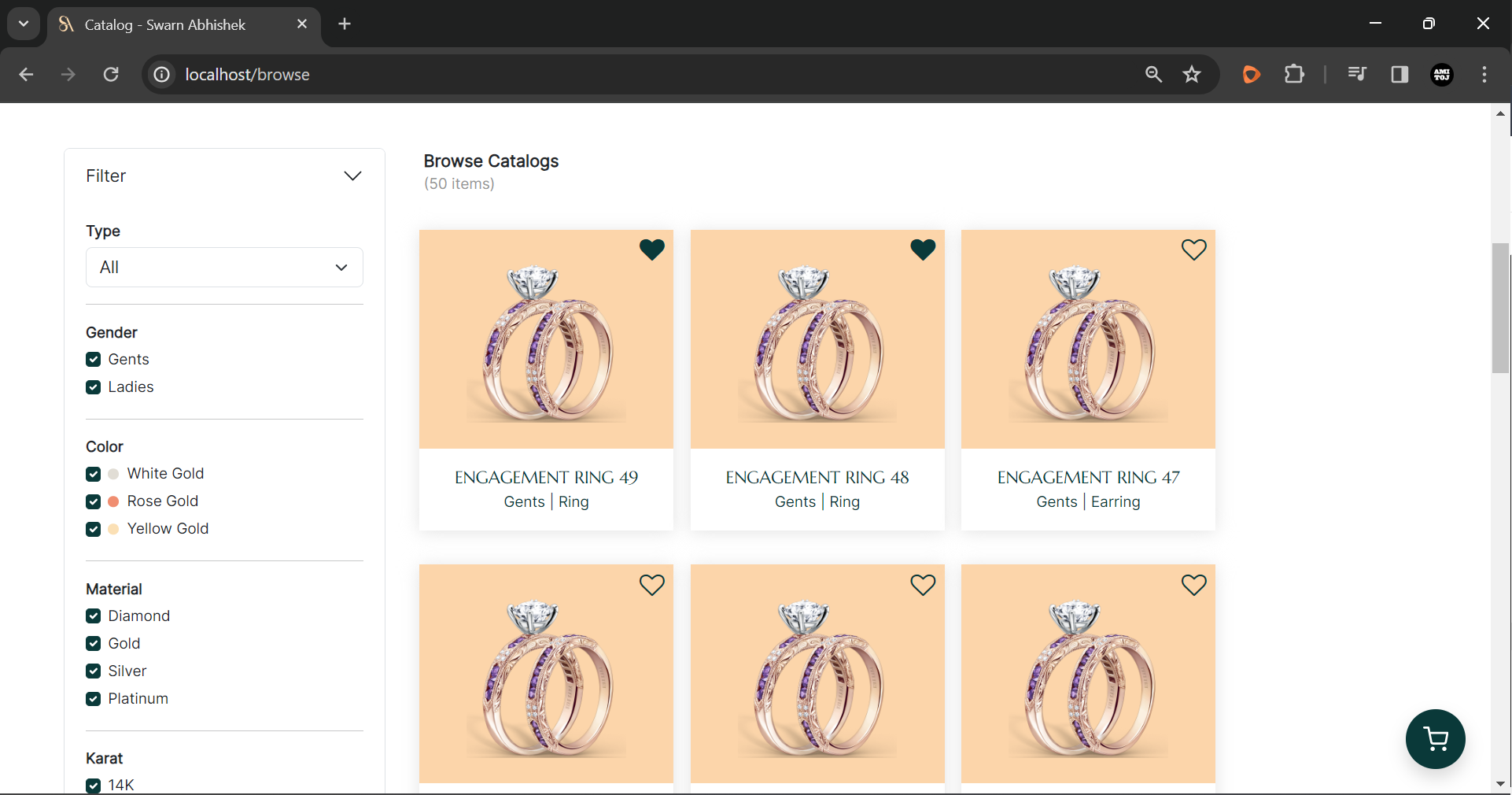Bookmark this page with the star icon
The height and width of the screenshot is (795, 1512).
tap(1192, 75)
